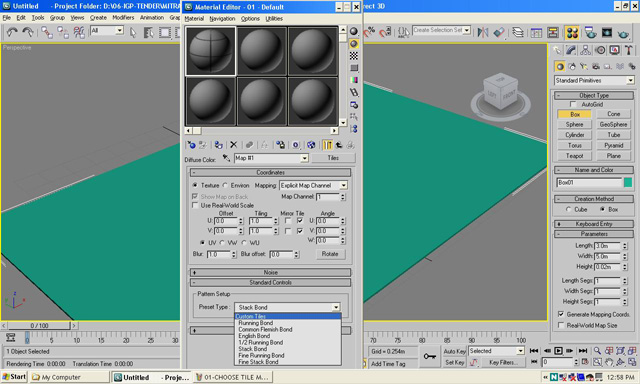The width and height of the screenshot is (640, 384).
Task: Select the Select and Link tool
Action: 47,32
